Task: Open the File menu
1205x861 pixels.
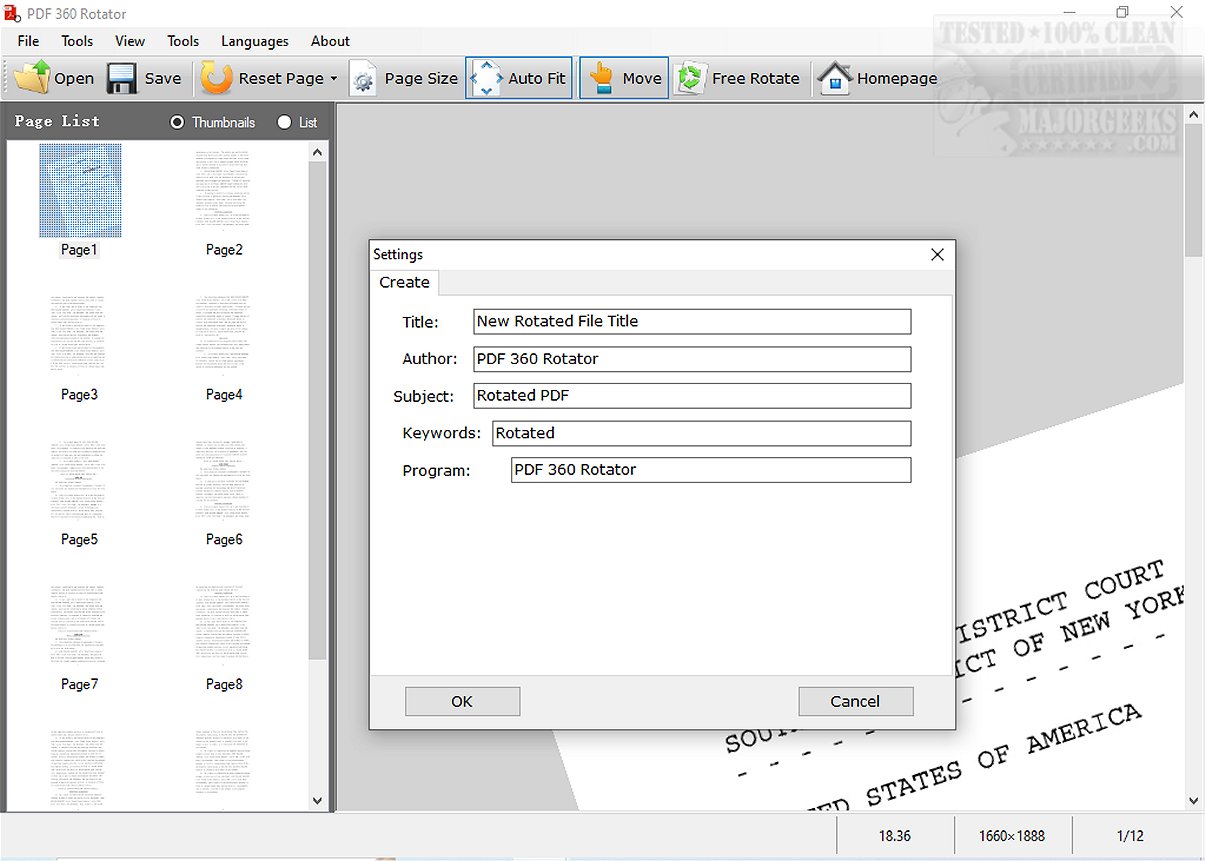Action: (x=29, y=41)
